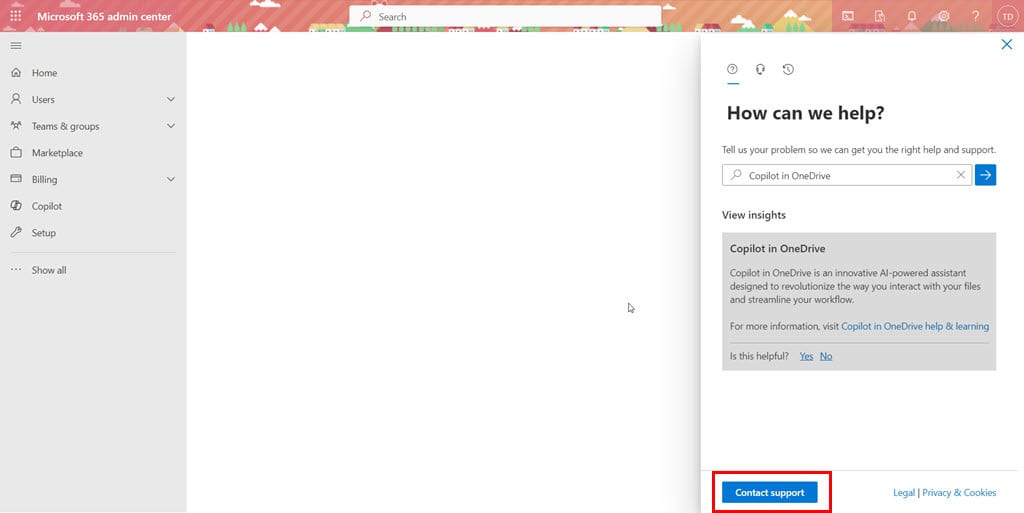The width and height of the screenshot is (1024, 513).
Task: Open the settings gear icon
Action: [x=944, y=16]
